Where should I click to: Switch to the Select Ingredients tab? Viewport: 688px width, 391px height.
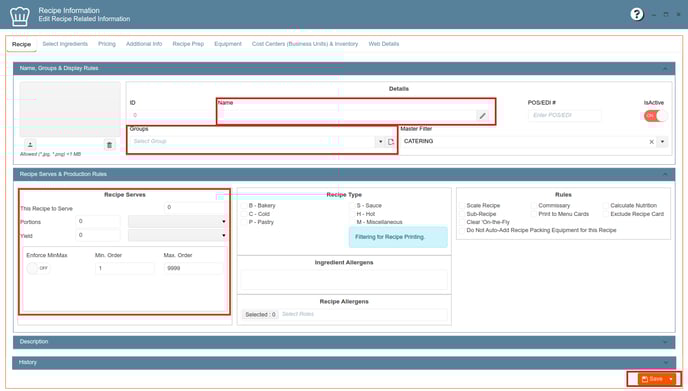(65, 44)
